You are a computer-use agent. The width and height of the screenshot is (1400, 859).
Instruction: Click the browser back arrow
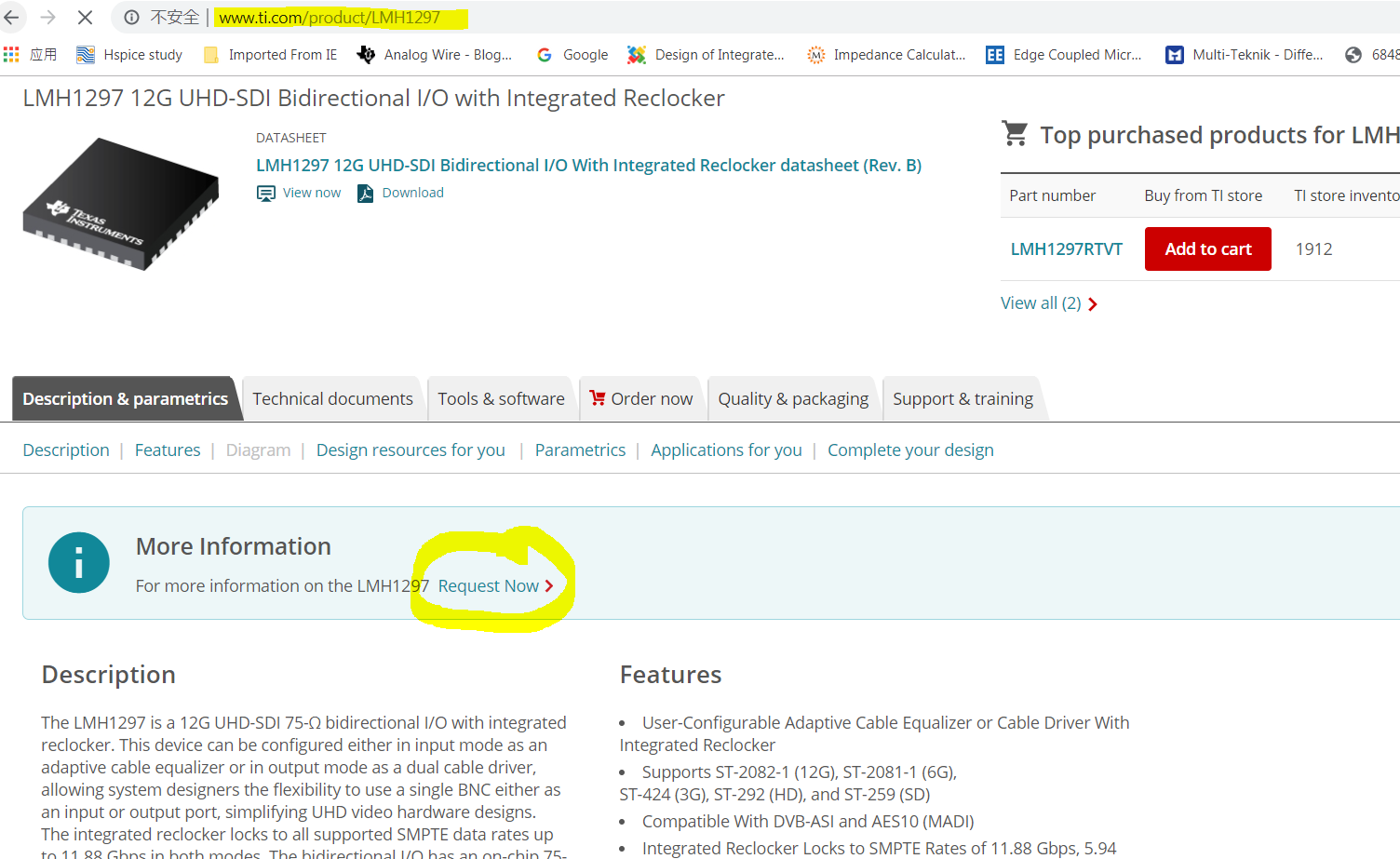pyautogui.click(x=12, y=17)
